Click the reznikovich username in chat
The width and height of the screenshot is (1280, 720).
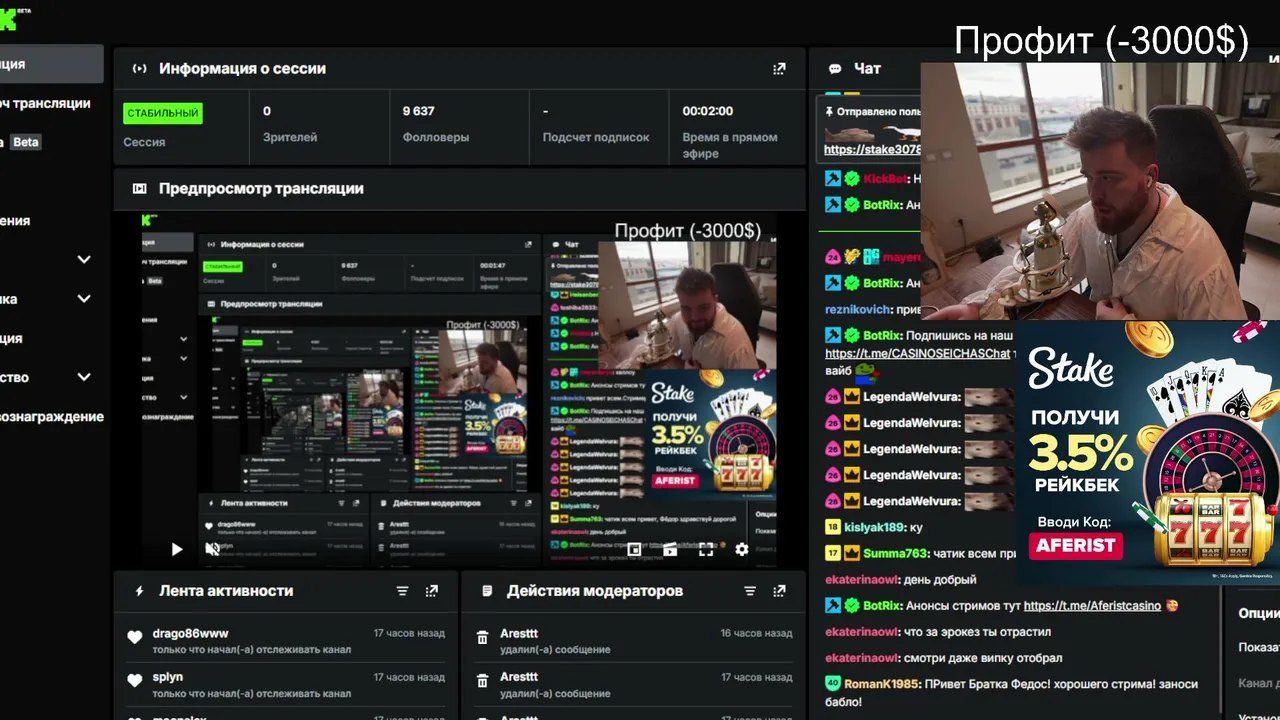click(859, 309)
